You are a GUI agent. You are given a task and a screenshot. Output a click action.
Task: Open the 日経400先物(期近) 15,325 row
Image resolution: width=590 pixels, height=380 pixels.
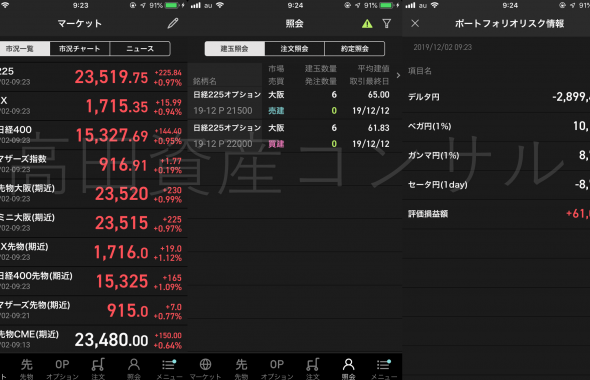93,281
